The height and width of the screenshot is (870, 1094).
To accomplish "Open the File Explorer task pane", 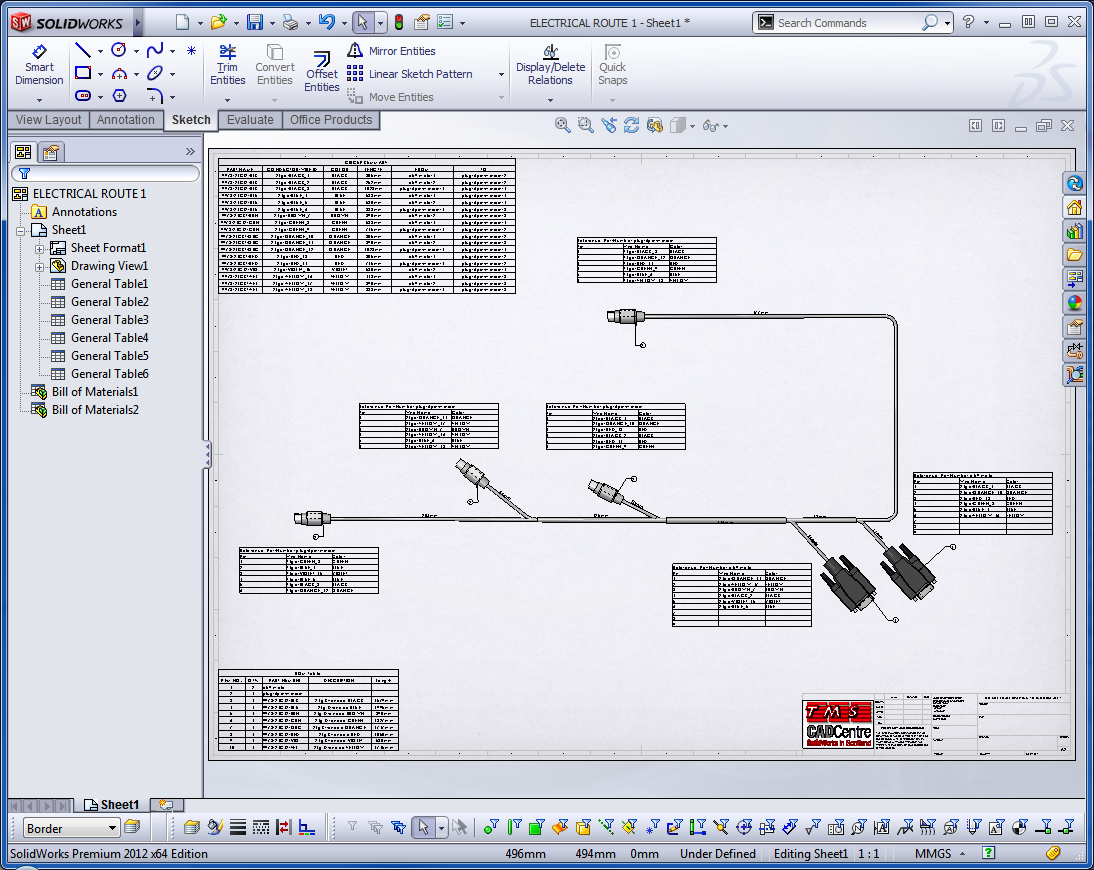I will click(x=1075, y=255).
